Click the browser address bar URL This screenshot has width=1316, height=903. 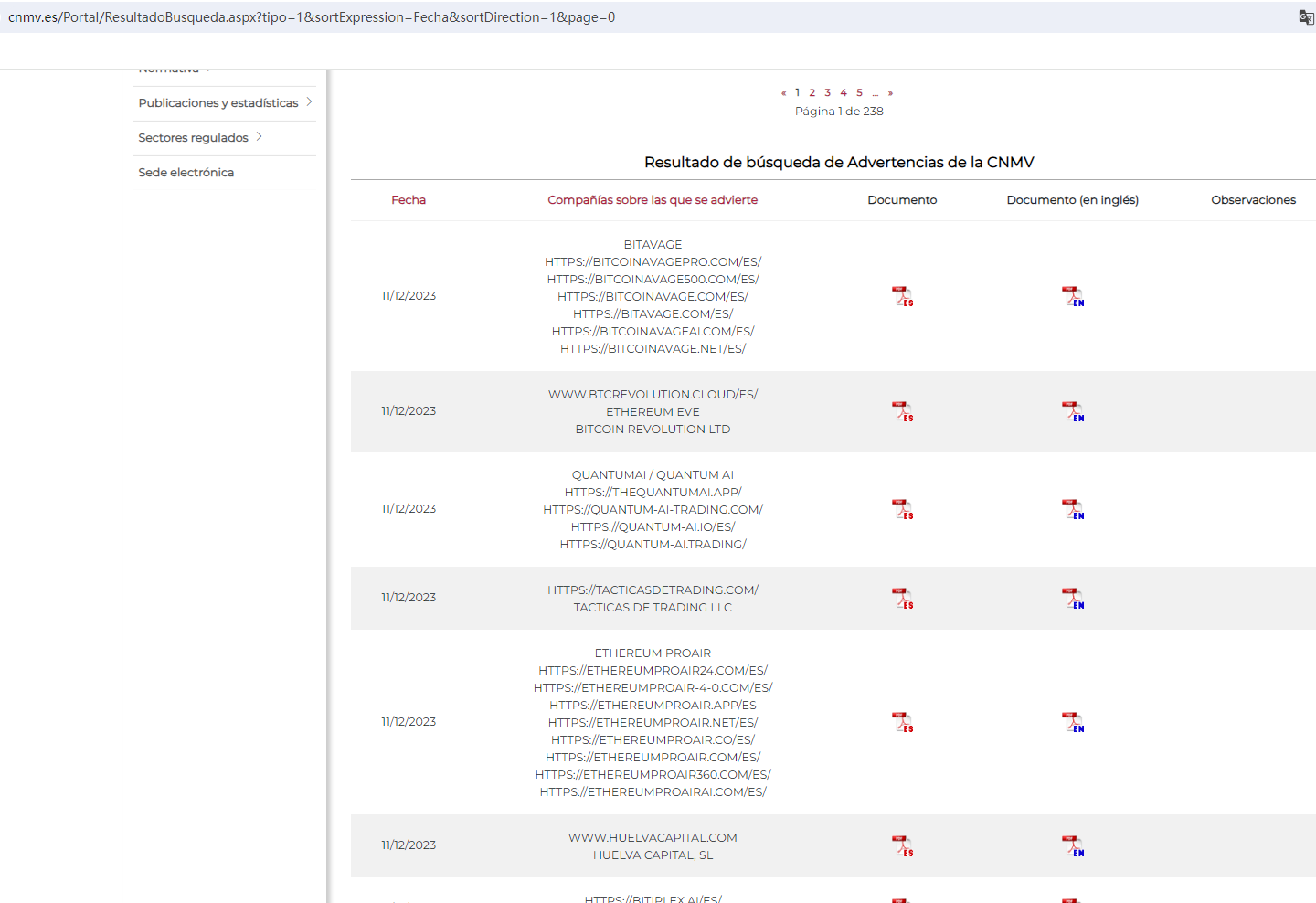pyautogui.click(x=312, y=17)
